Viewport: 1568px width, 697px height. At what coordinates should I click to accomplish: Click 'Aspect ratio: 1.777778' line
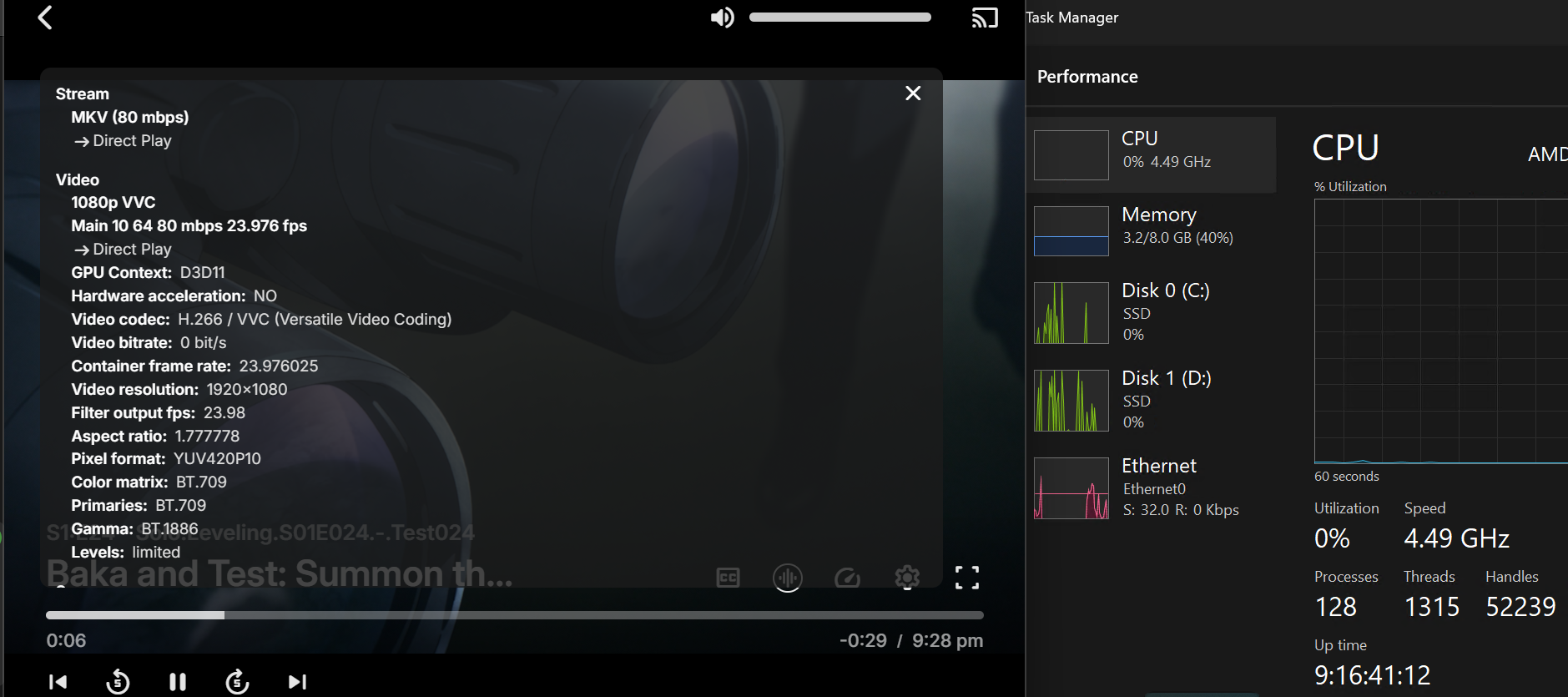(155, 437)
